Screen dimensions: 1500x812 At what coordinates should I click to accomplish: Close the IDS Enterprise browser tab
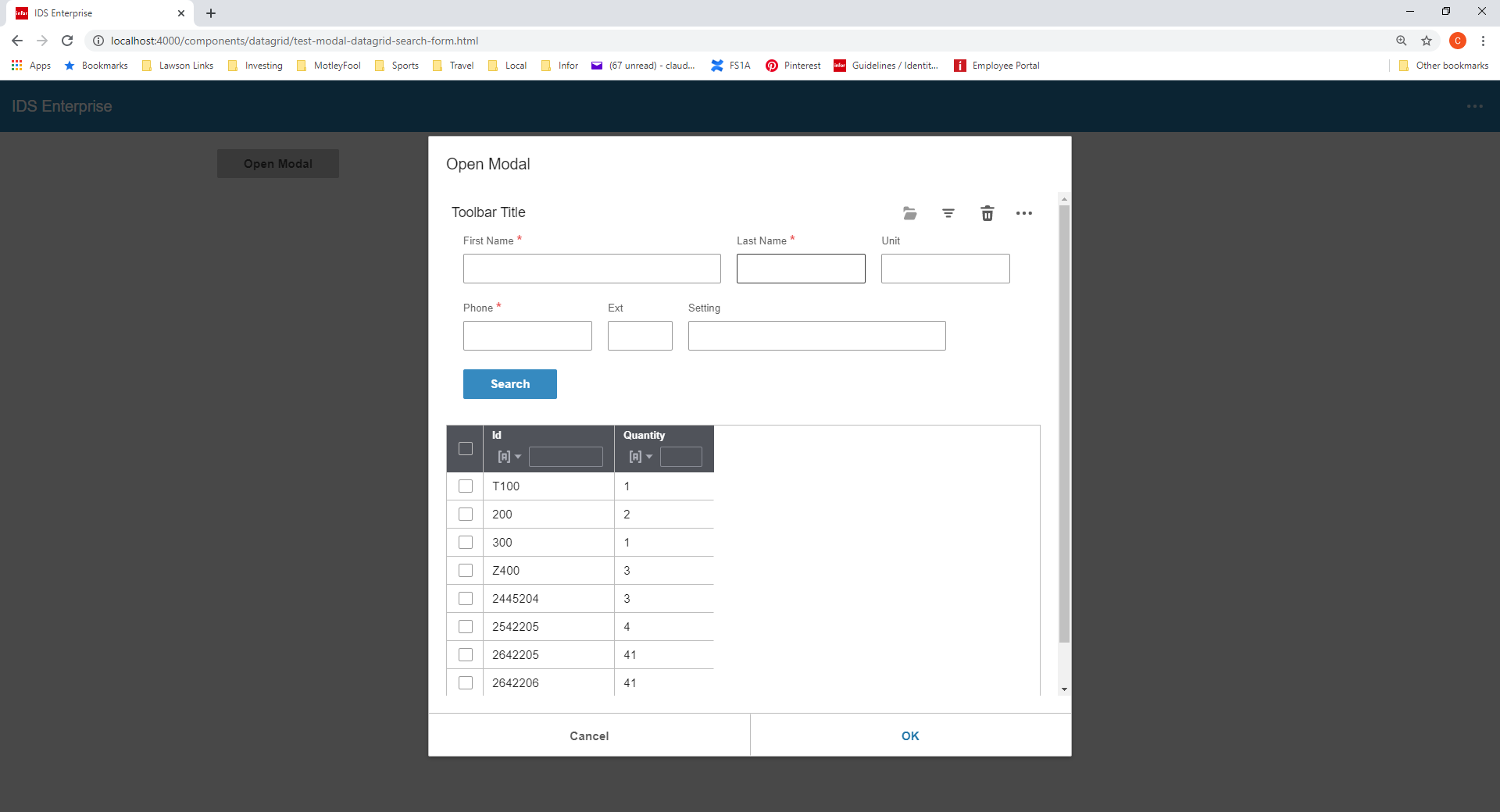(x=181, y=13)
